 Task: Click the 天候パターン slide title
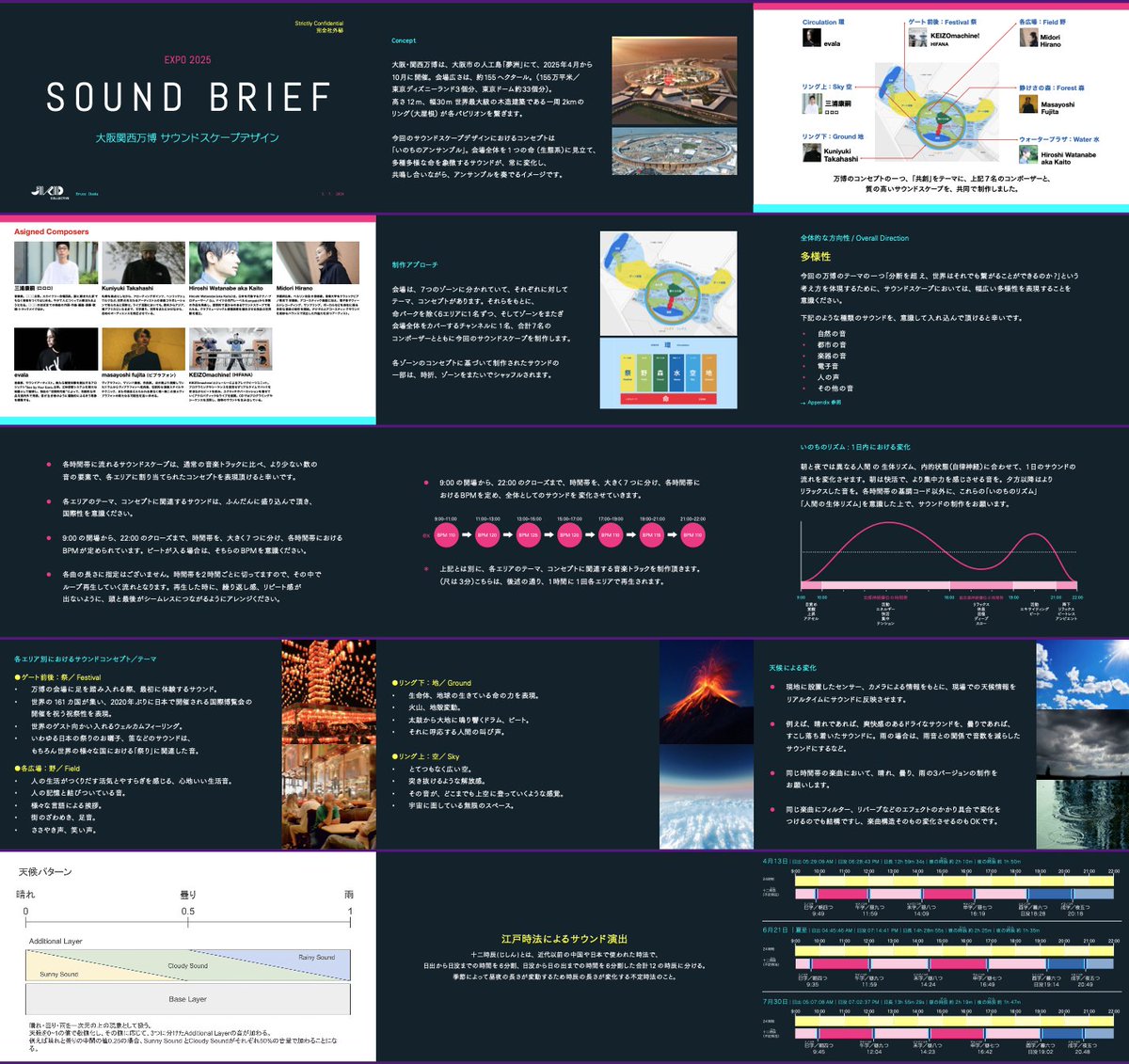(x=46, y=872)
